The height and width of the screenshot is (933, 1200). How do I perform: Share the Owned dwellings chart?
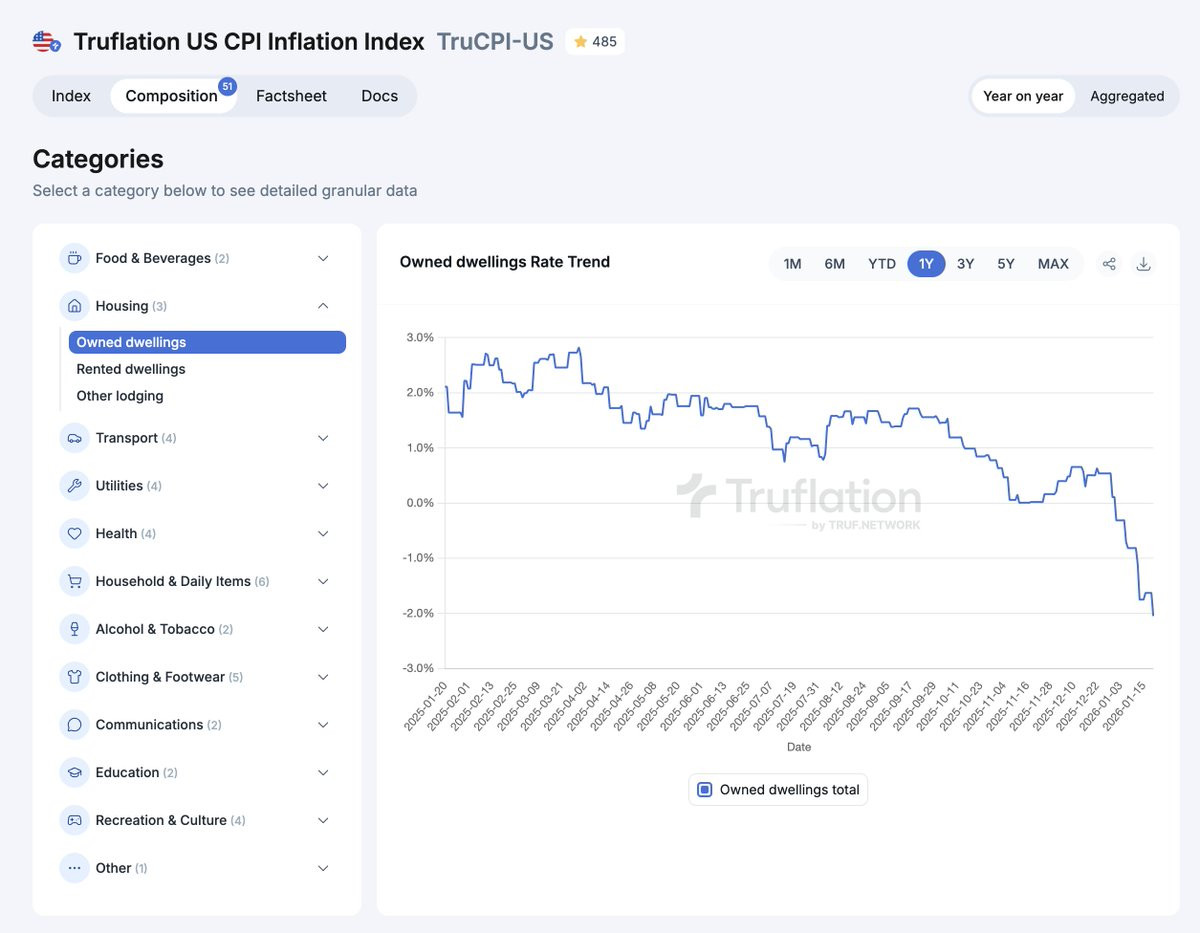coord(1109,264)
